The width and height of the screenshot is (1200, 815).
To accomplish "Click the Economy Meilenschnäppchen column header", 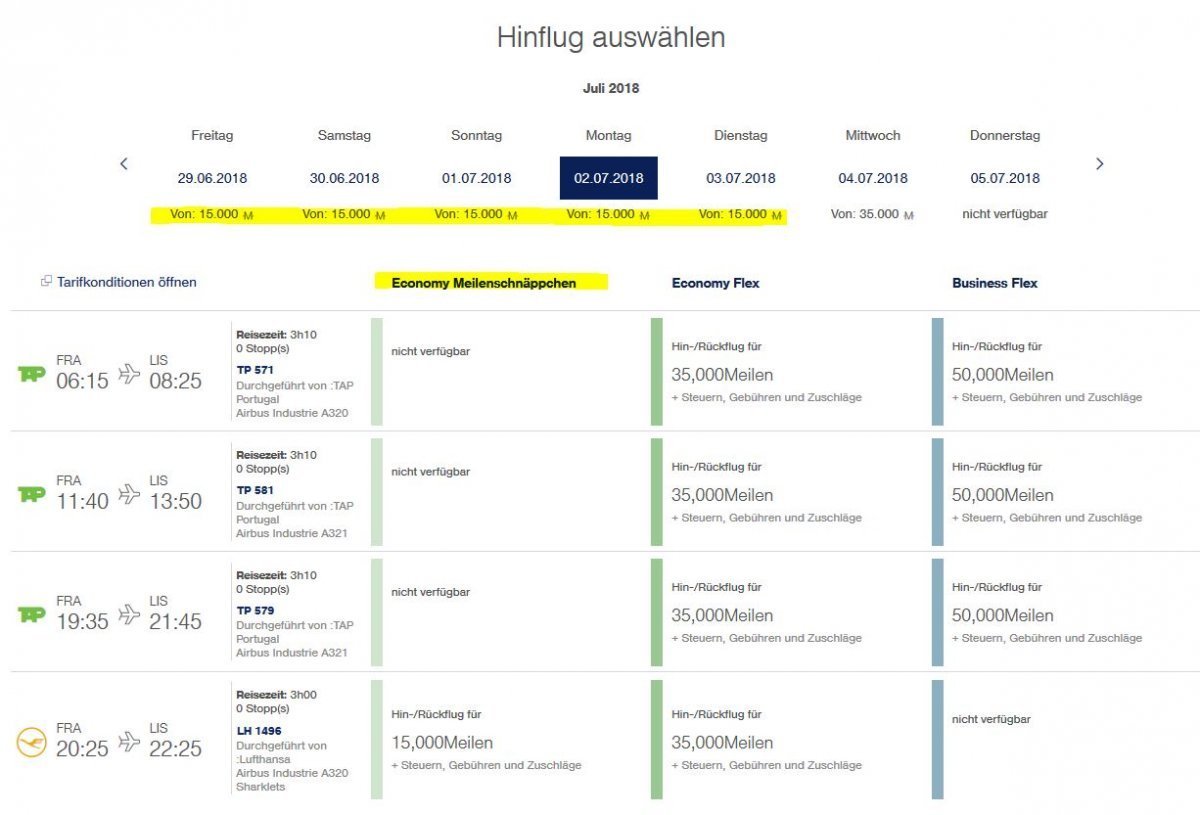I will [x=484, y=283].
